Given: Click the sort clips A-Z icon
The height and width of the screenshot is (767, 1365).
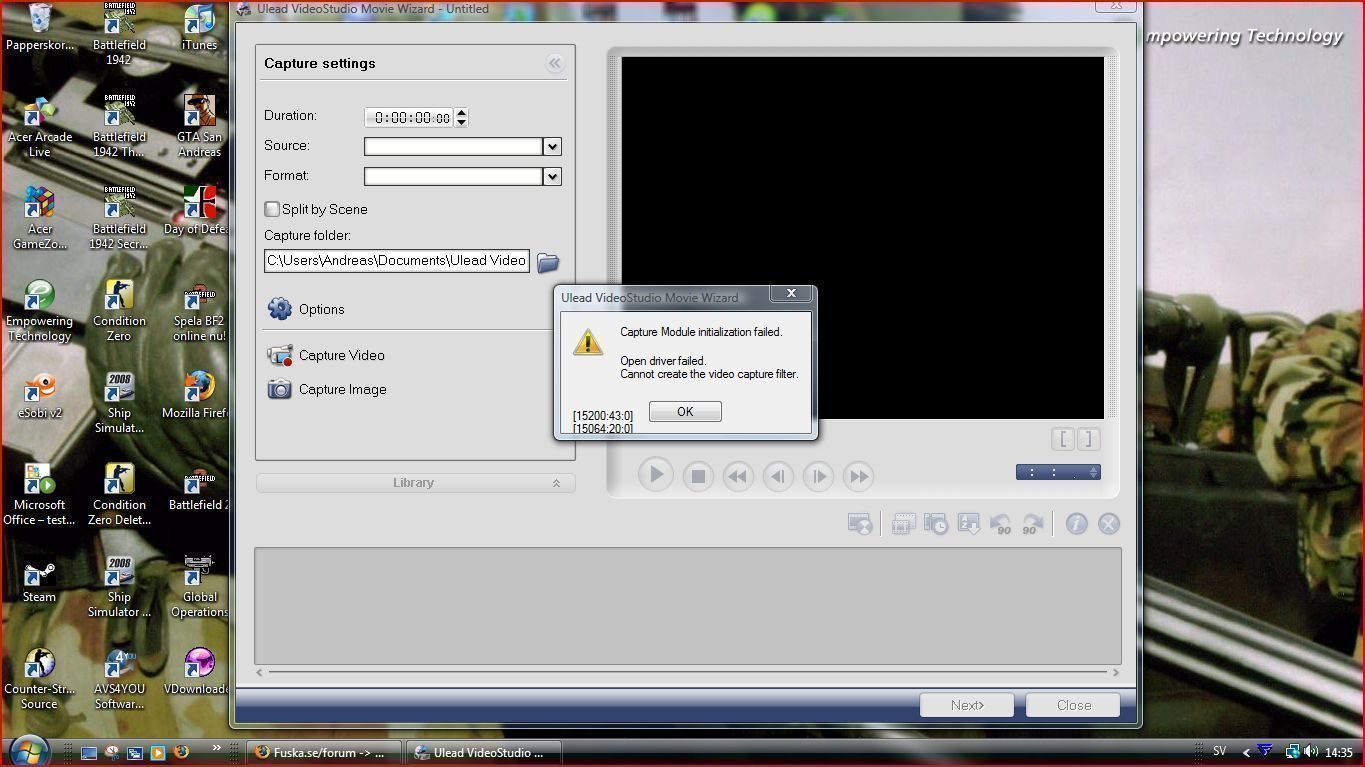Looking at the screenshot, I should pyautogui.click(x=969, y=524).
